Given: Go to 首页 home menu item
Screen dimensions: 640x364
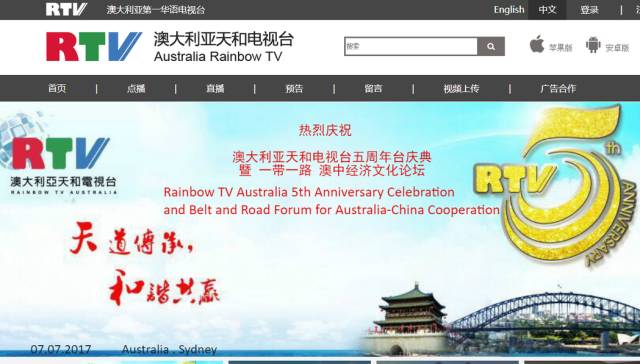Looking at the screenshot, I should tap(57, 88).
